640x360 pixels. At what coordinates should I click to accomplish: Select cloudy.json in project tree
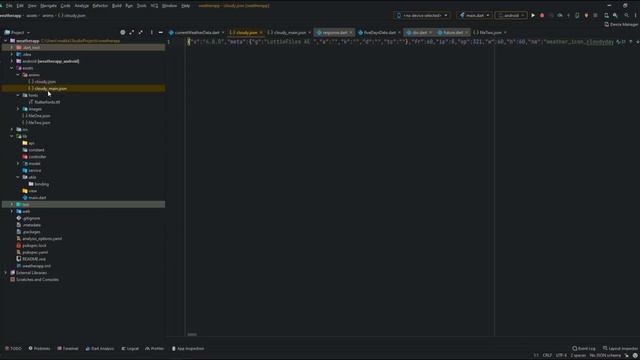click(42, 82)
